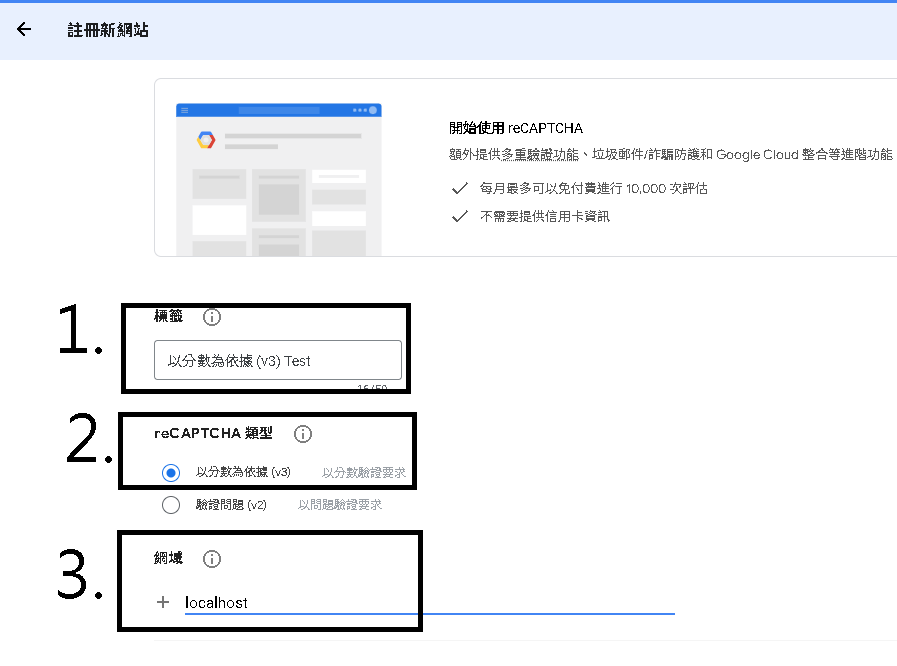The width and height of the screenshot is (897, 666).
Task: Click the plus icon to add domain
Action: tap(163, 602)
